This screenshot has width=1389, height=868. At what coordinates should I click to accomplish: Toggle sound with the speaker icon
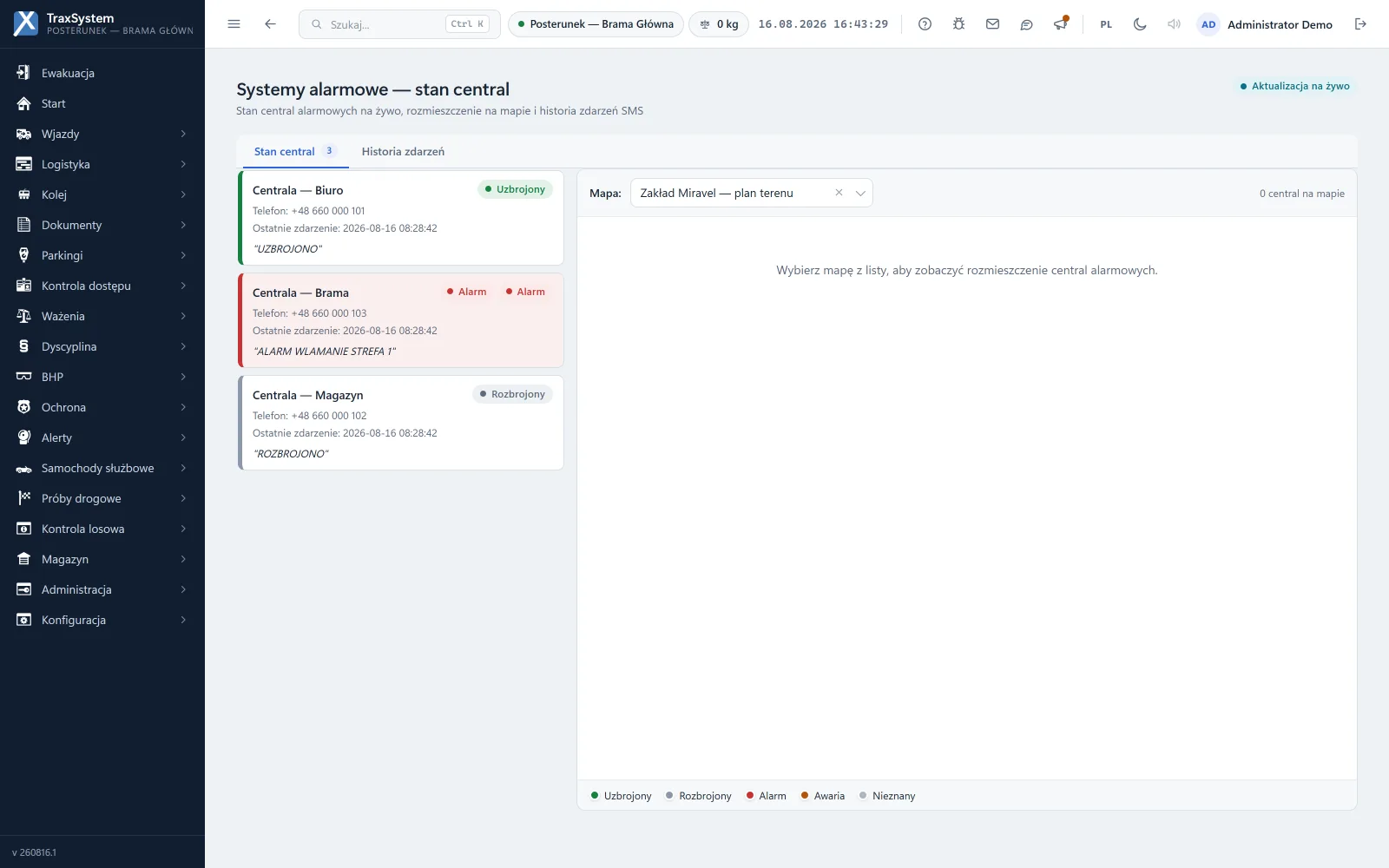pyautogui.click(x=1174, y=24)
